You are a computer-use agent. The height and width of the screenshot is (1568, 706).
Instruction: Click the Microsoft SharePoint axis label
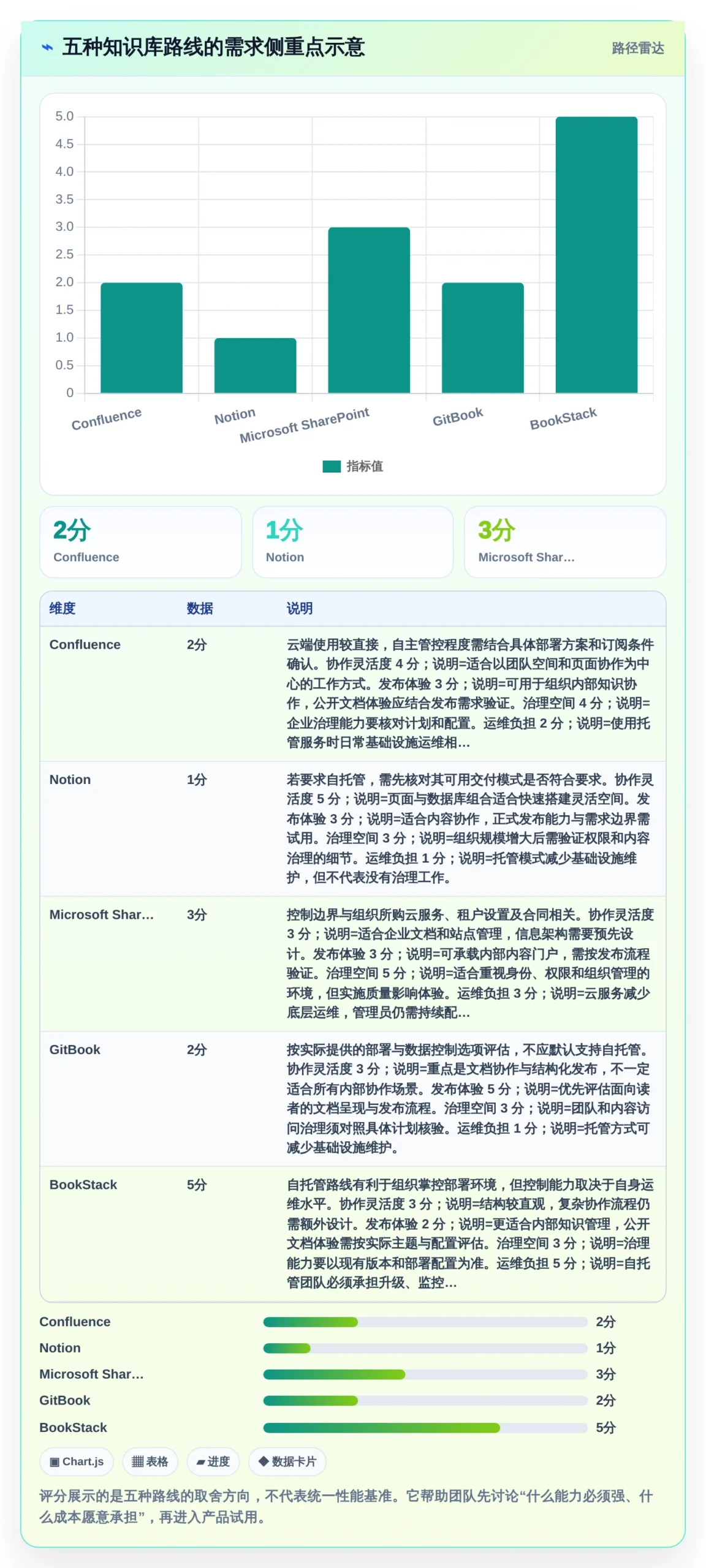pyautogui.click(x=305, y=425)
